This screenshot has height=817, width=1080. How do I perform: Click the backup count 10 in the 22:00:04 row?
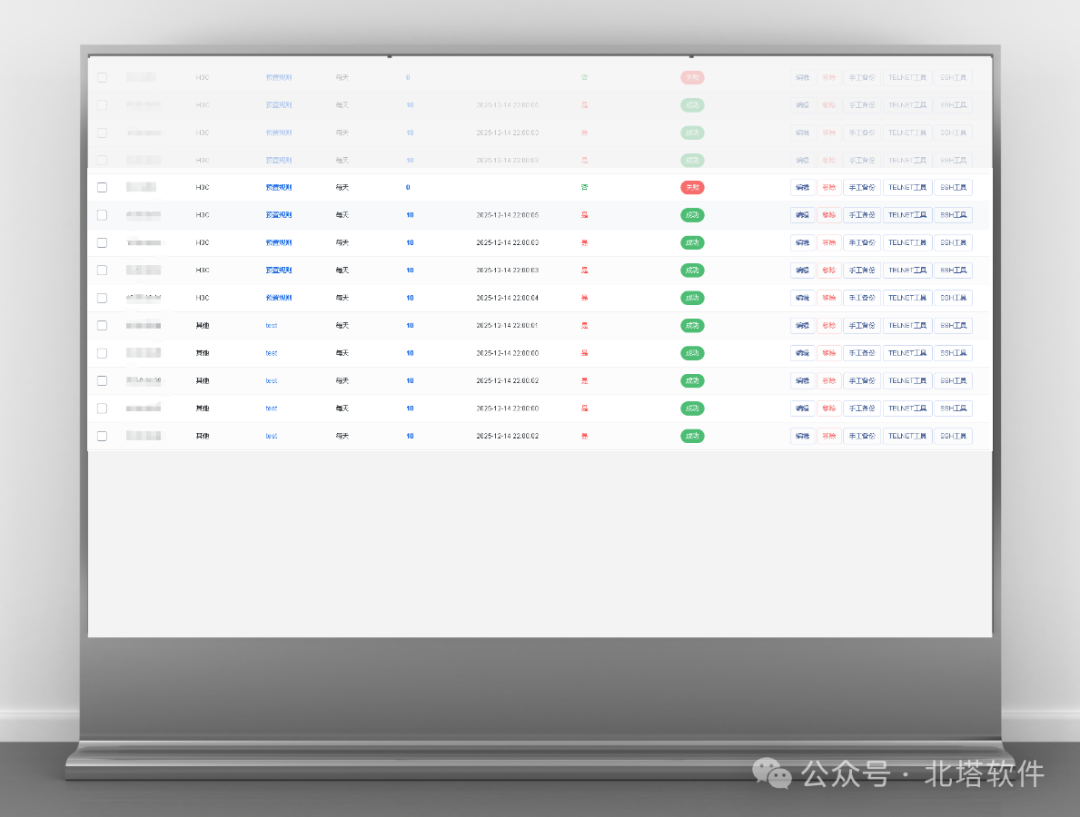pos(410,298)
